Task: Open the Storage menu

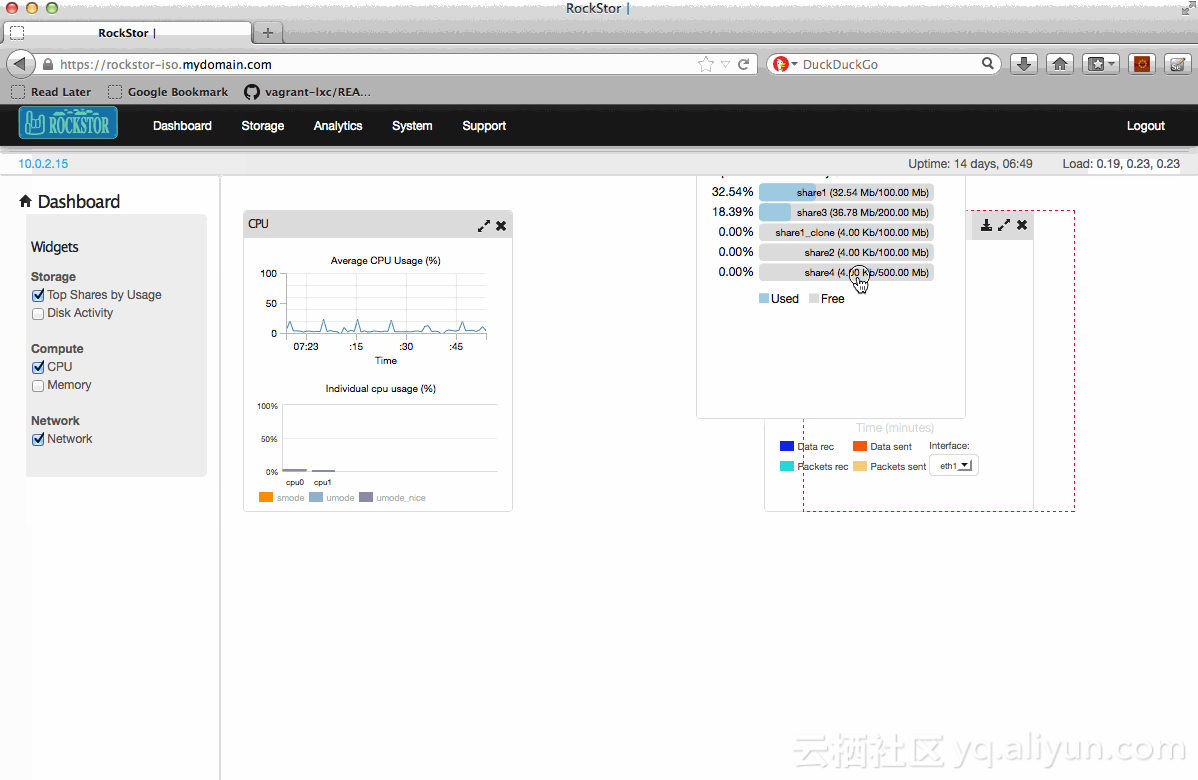Action: click(263, 125)
